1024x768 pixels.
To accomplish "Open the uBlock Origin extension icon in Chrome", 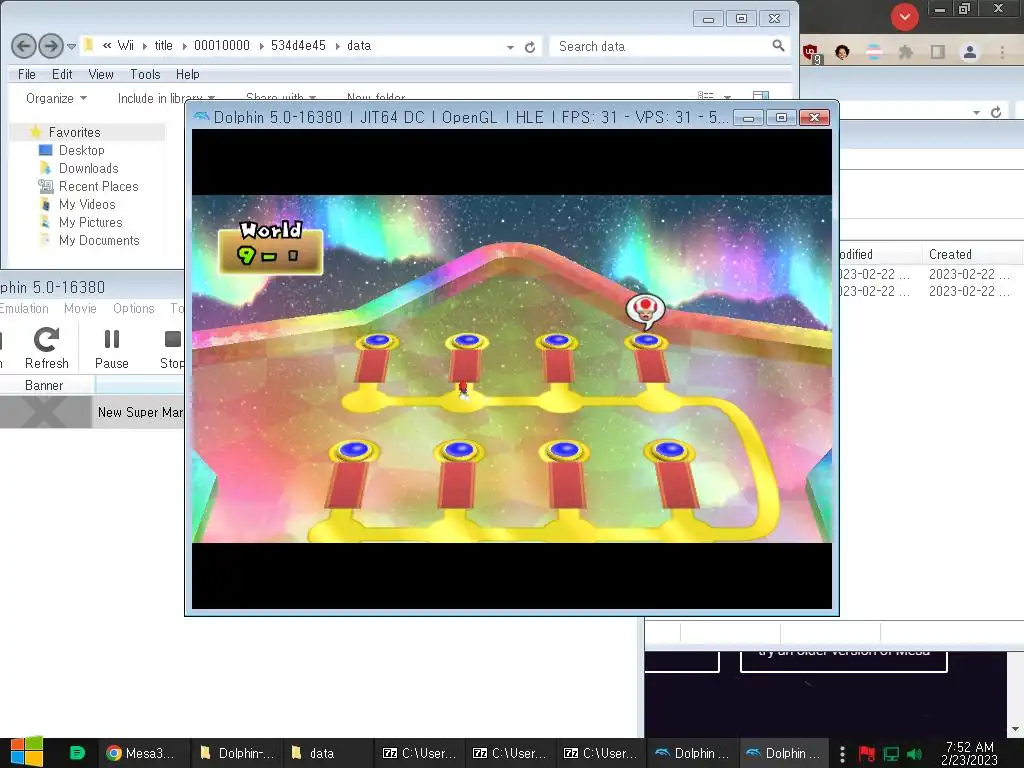I will (810, 52).
